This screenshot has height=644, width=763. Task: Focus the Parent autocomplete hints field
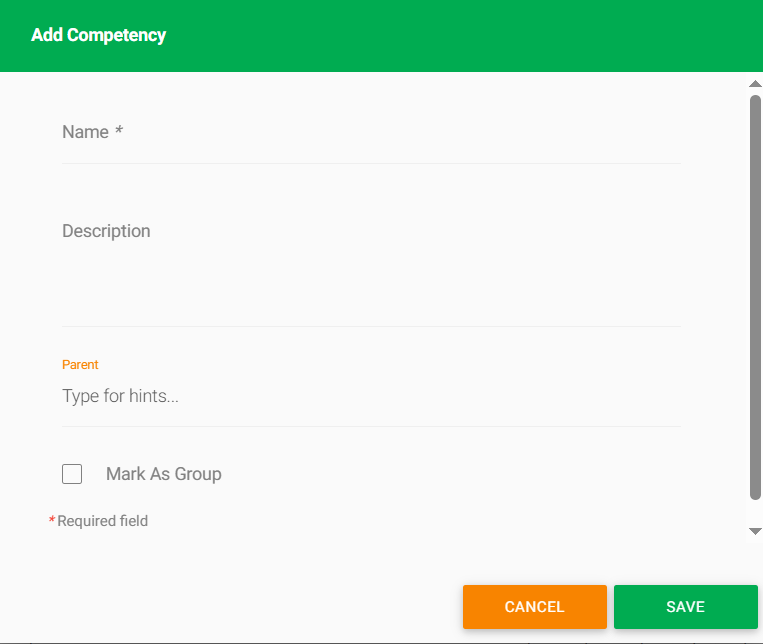(x=371, y=396)
